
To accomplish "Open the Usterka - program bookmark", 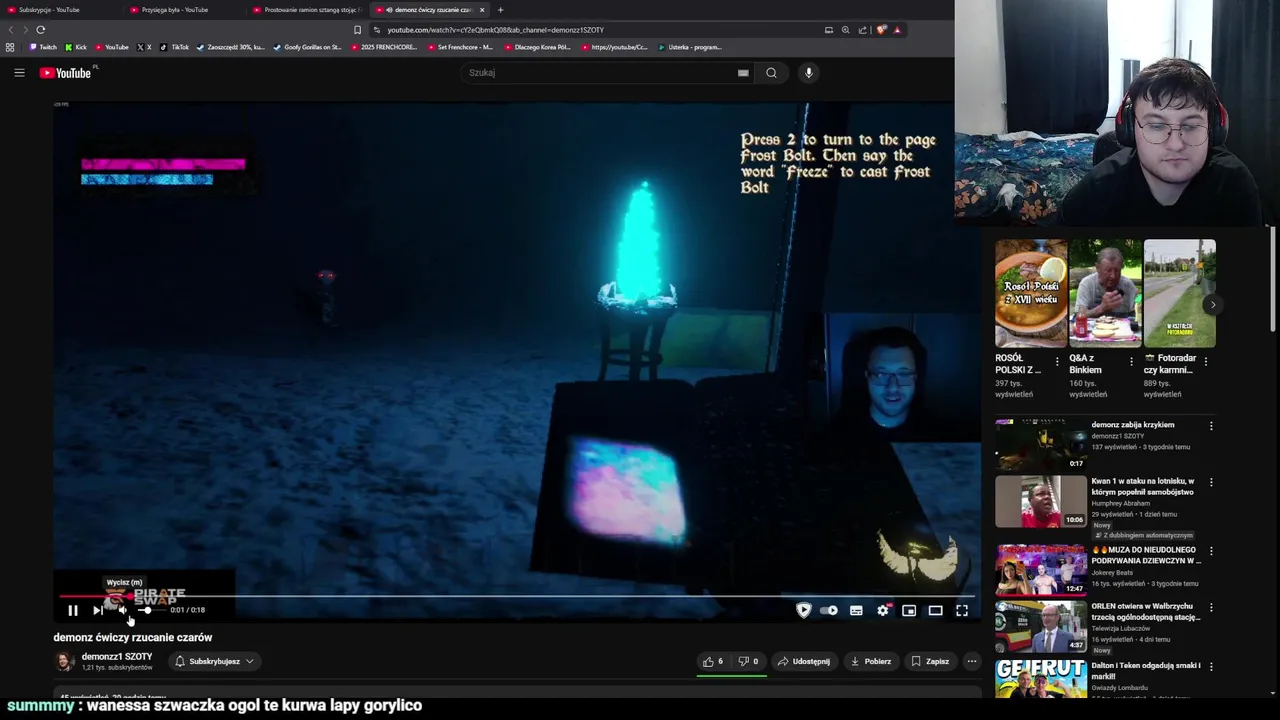I will tap(690, 47).
